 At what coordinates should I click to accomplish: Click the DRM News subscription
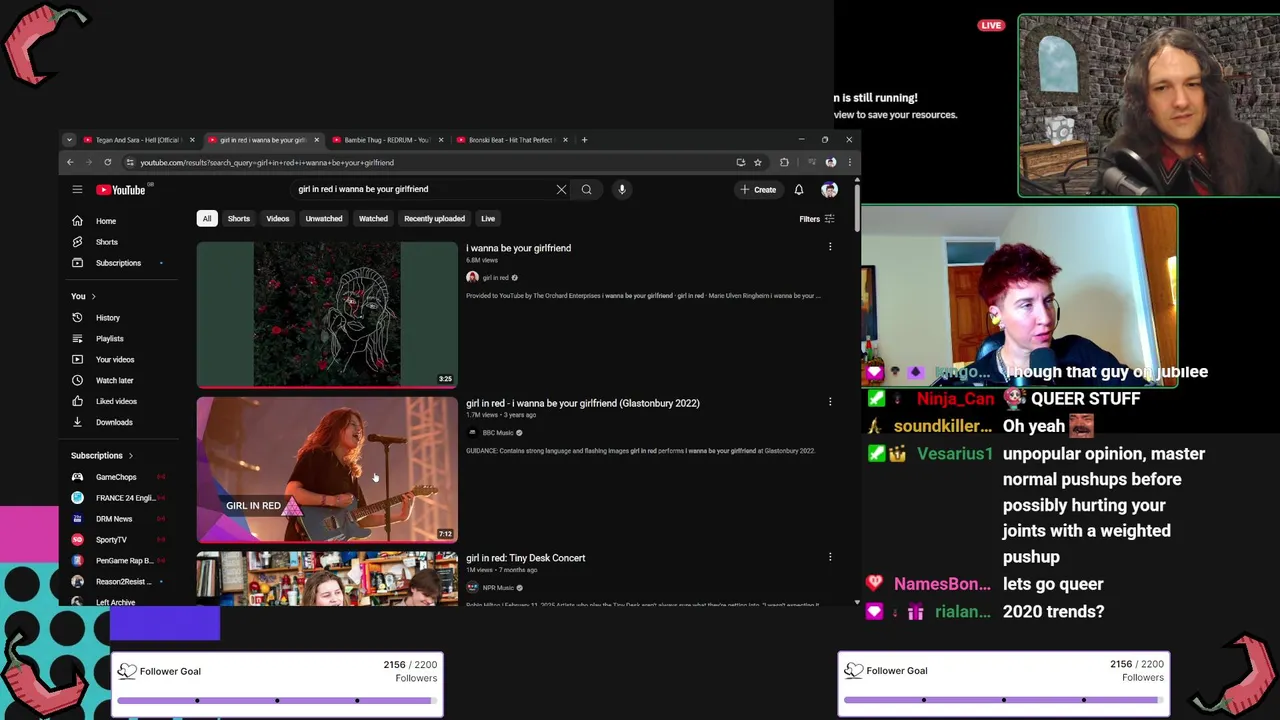point(114,519)
